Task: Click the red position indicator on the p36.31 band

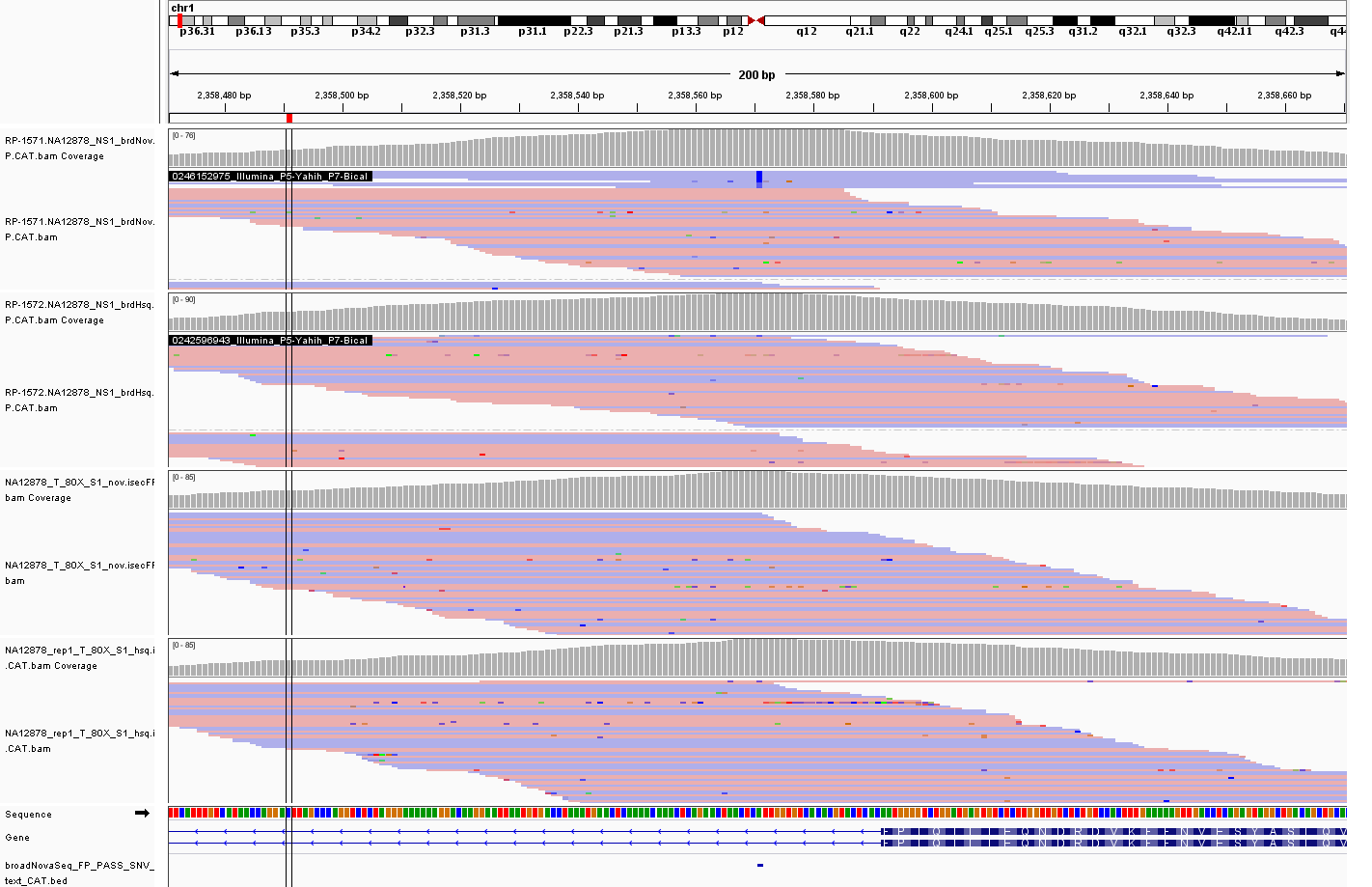Action: [179, 20]
